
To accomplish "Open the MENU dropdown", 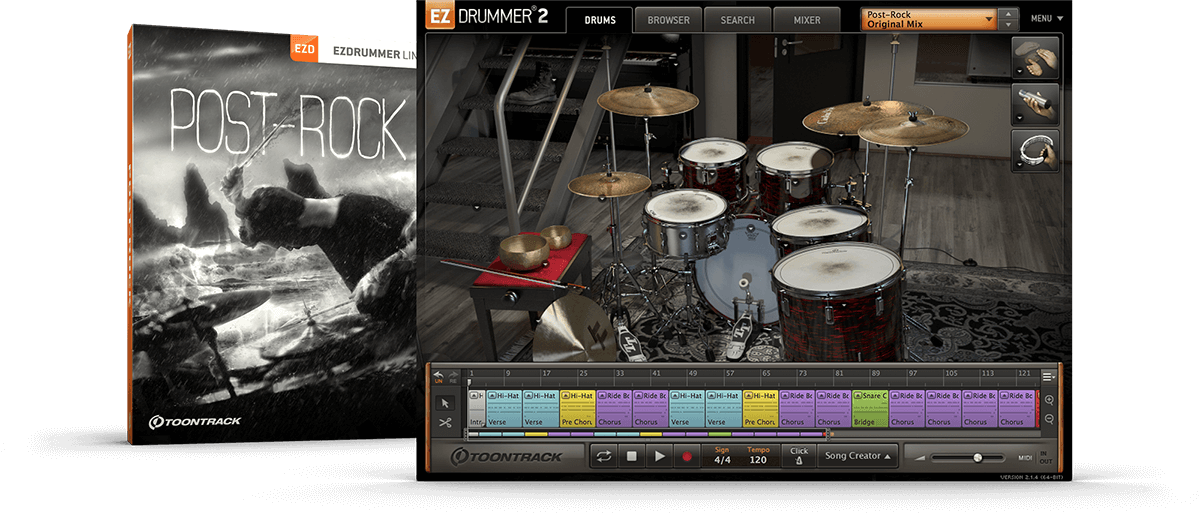I will (1047, 18).
